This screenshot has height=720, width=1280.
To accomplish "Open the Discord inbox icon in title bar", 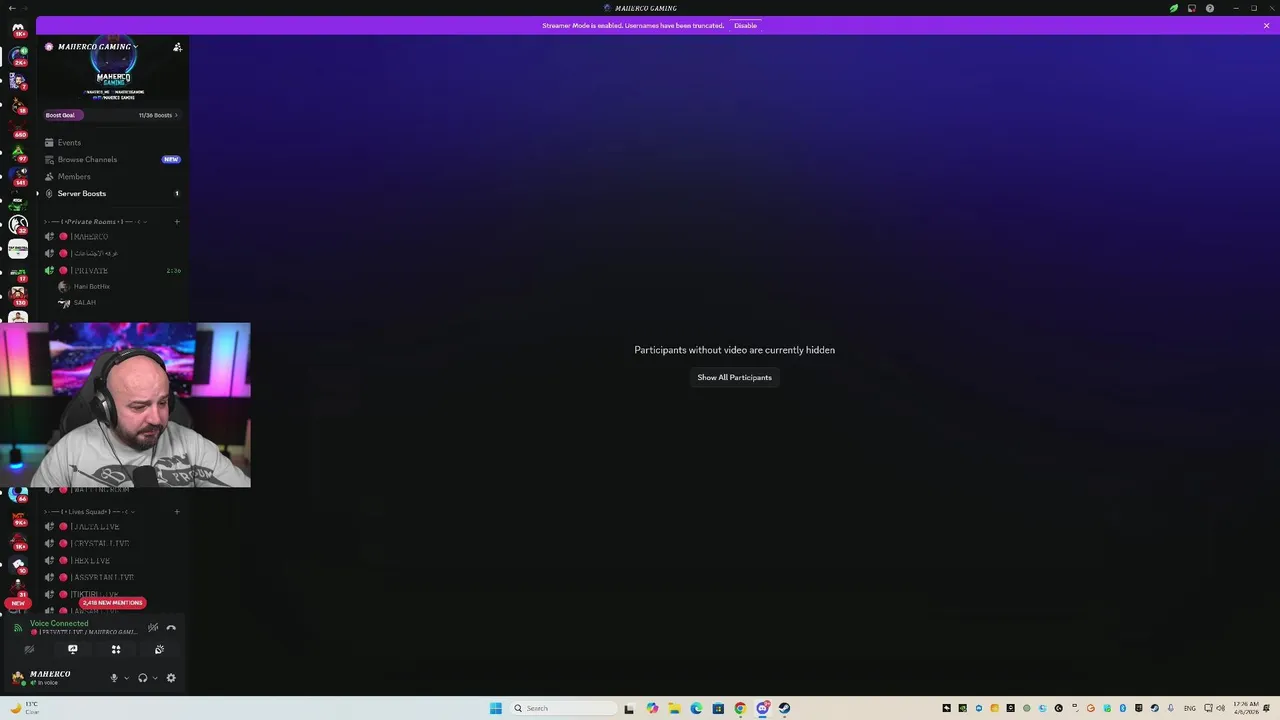I will pyautogui.click(x=1192, y=8).
